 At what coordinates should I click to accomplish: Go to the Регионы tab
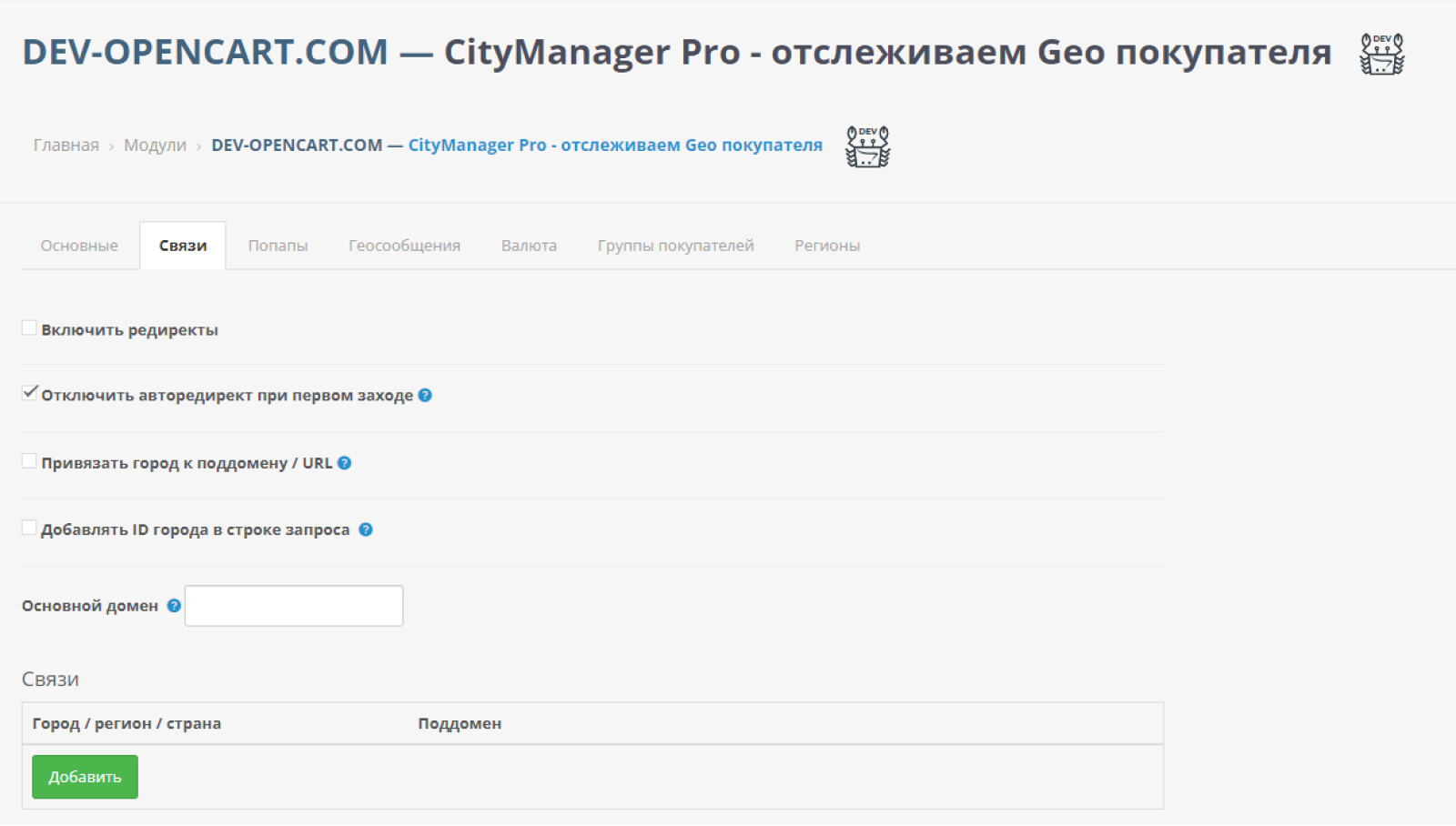pos(827,246)
